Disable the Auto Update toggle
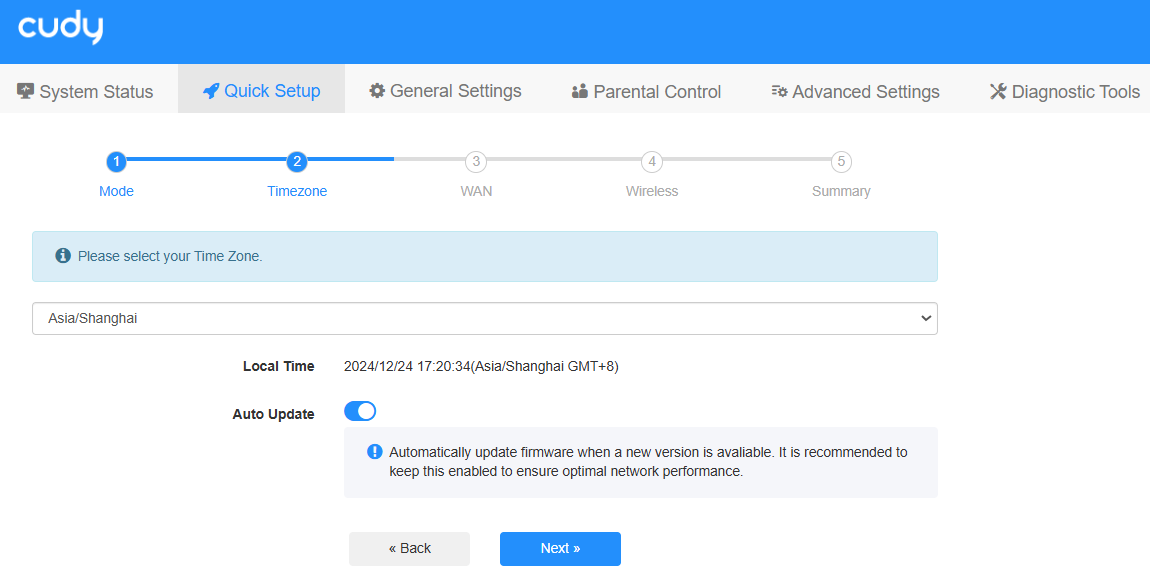1150x581 pixels. point(360,411)
